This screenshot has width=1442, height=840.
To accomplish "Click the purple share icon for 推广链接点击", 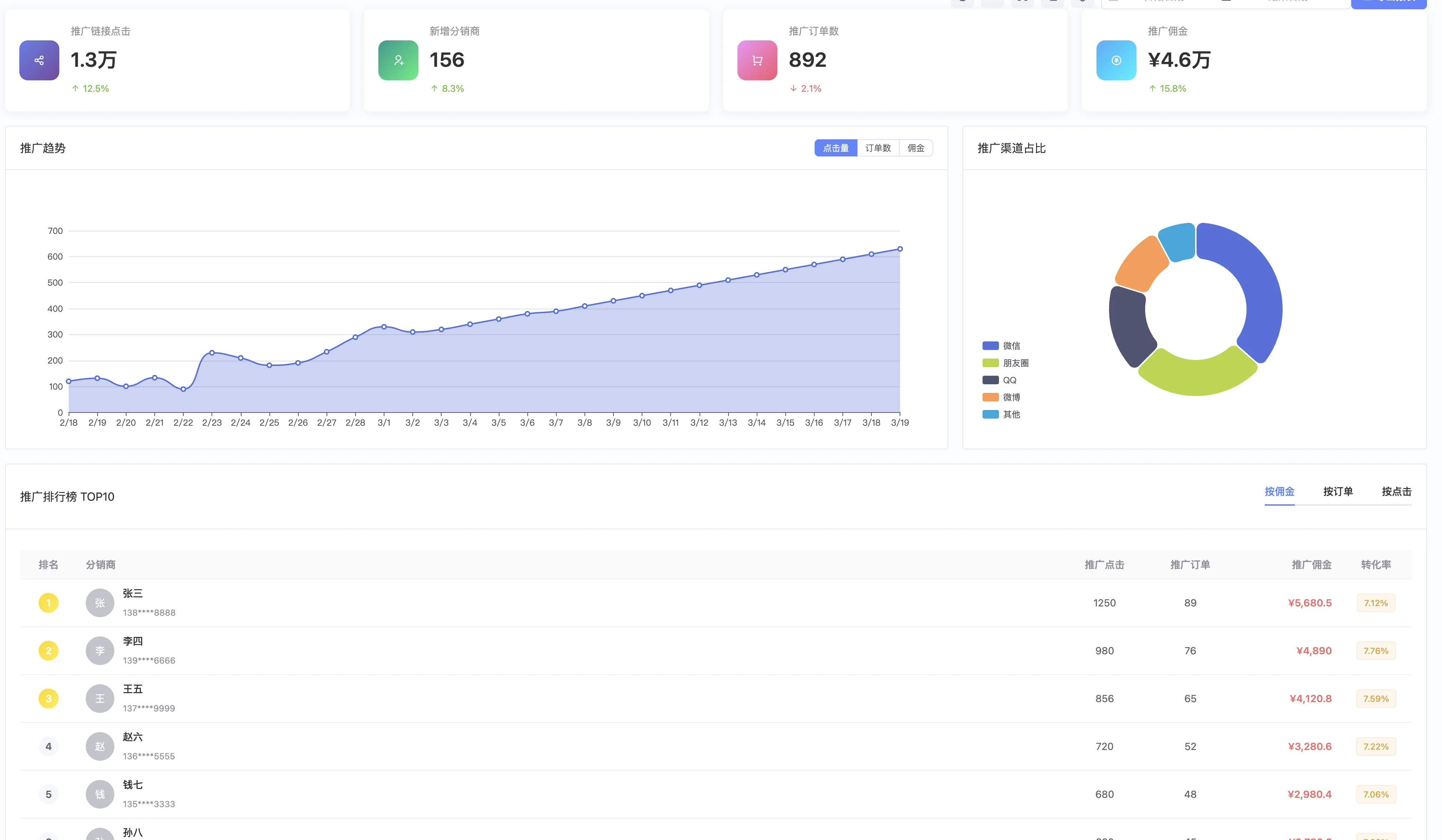I will pos(39,60).
